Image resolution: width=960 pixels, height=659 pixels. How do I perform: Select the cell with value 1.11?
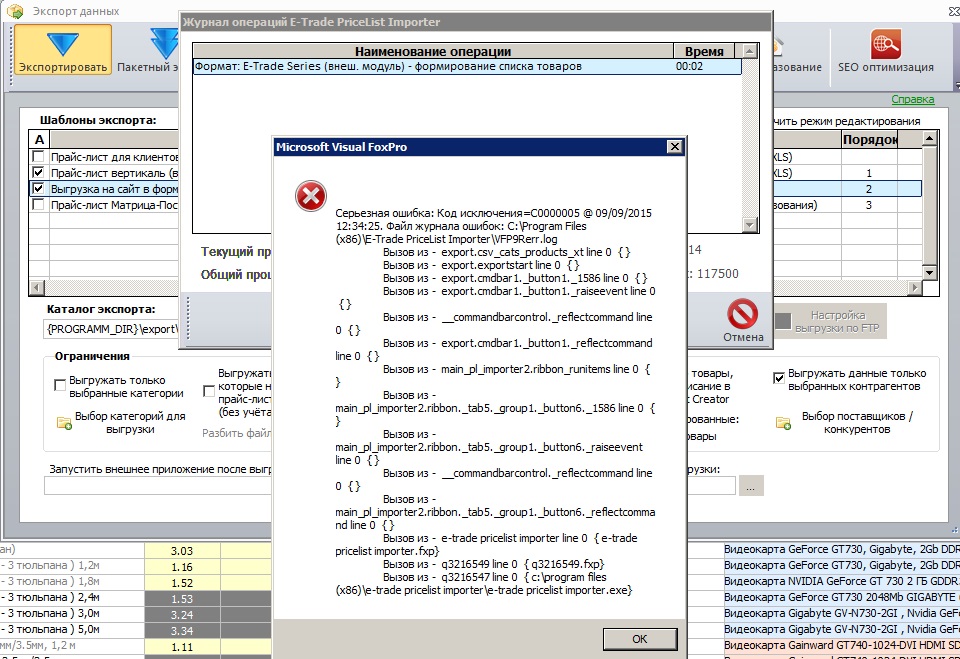[182, 646]
